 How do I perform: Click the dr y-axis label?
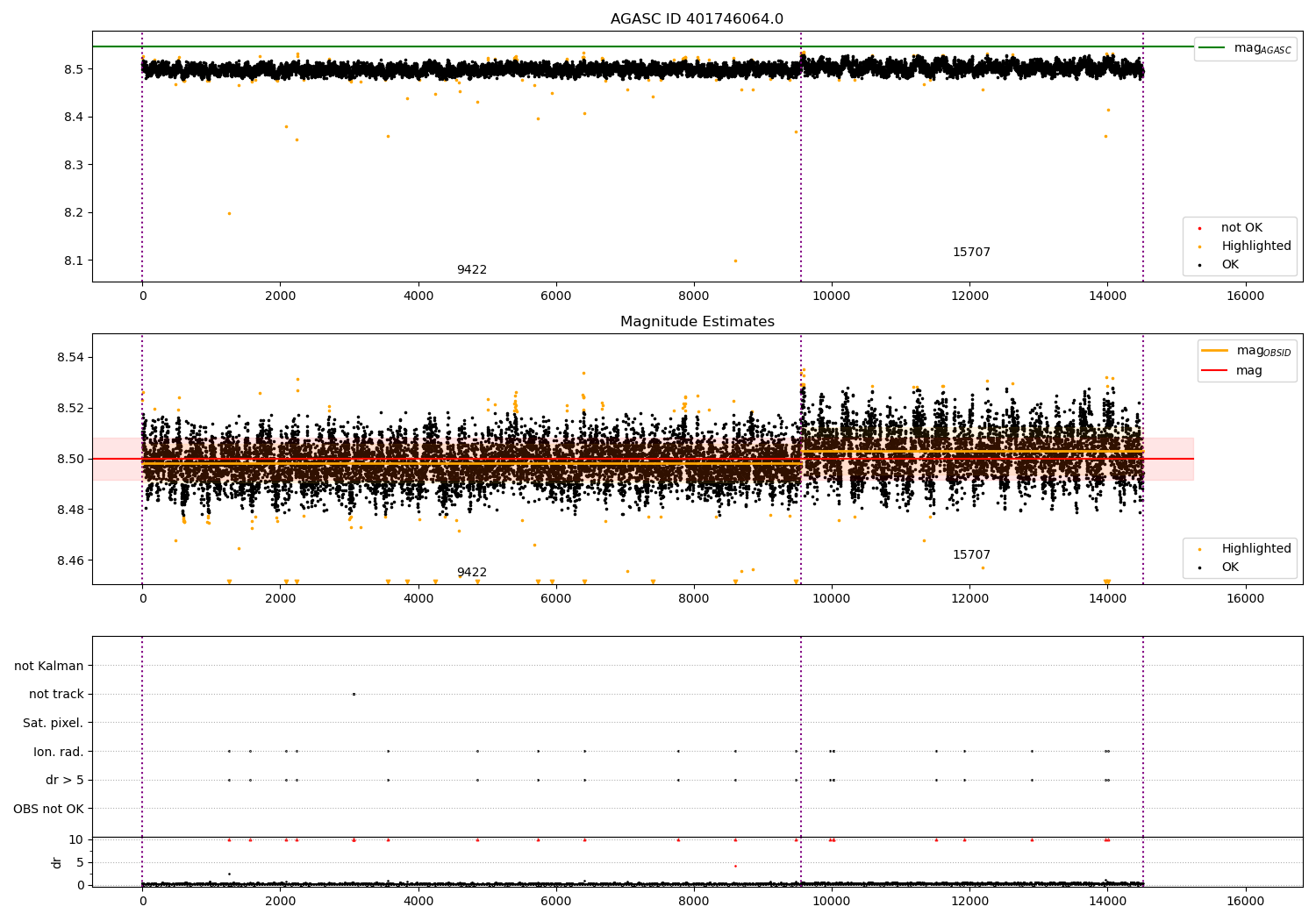pyautogui.click(x=57, y=862)
